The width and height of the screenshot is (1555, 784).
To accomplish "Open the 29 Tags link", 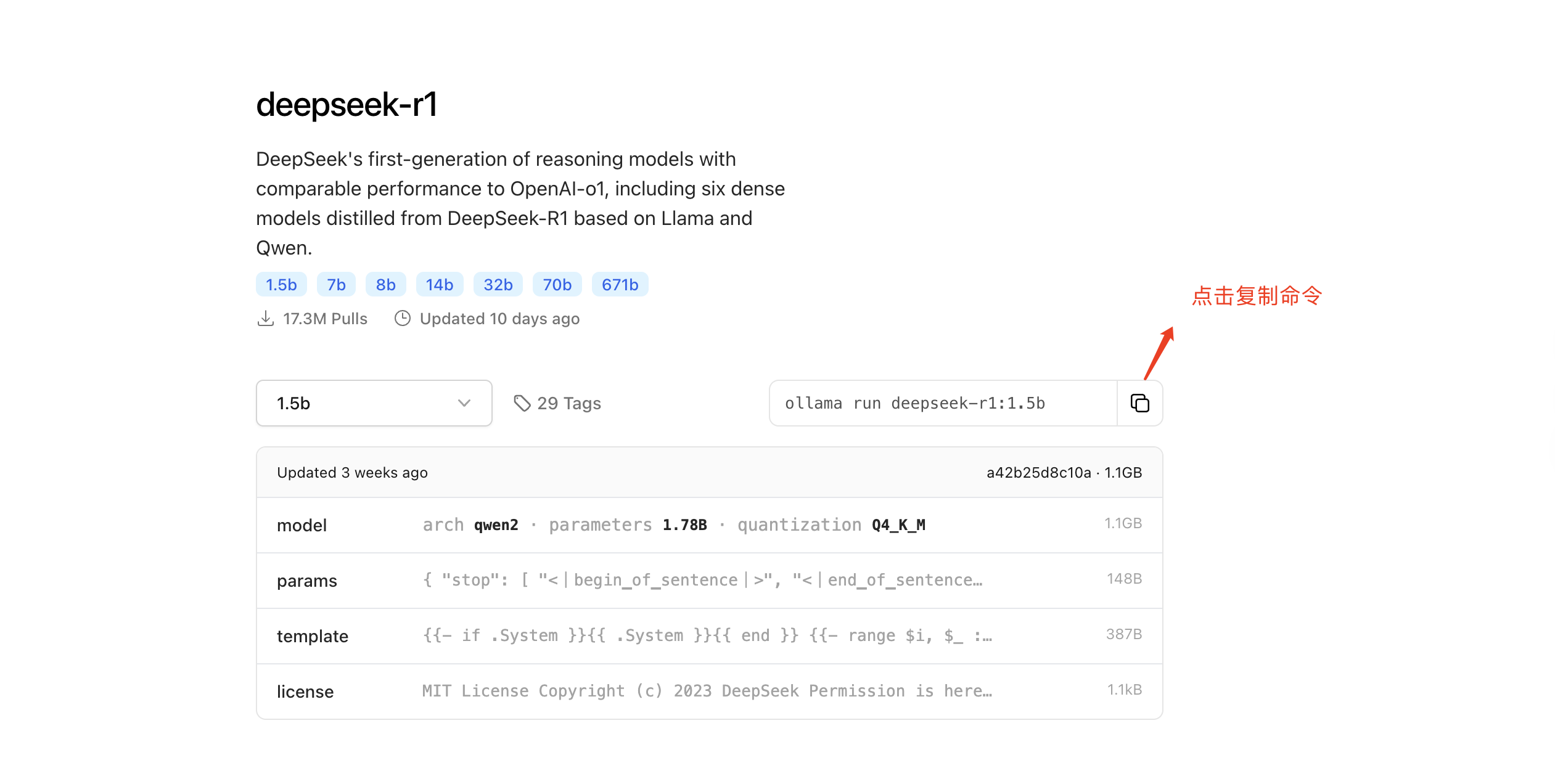I will (x=568, y=403).
